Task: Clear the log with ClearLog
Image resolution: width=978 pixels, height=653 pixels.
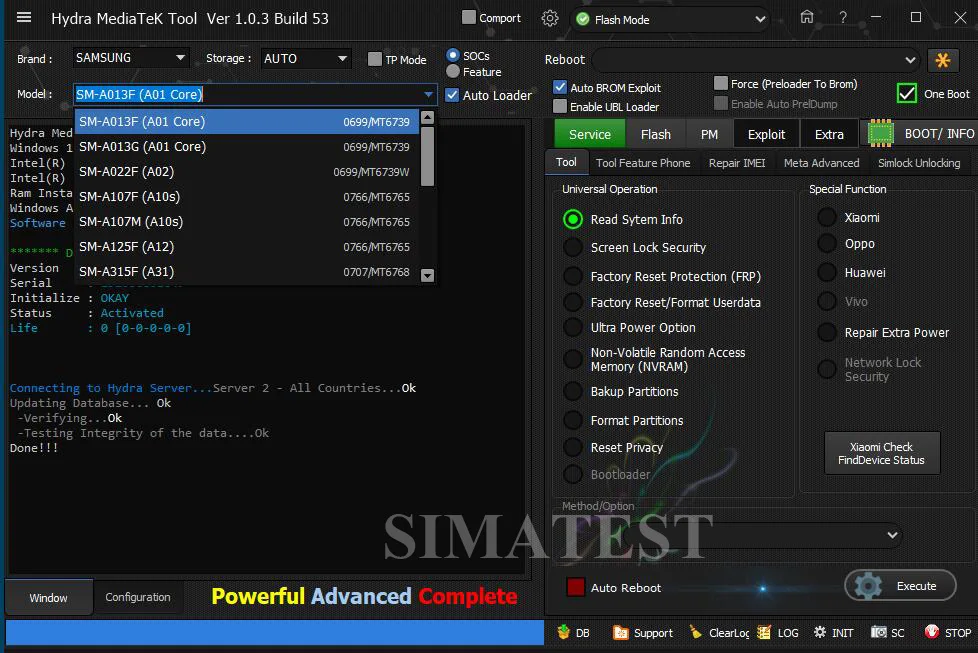Action: [x=719, y=632]
